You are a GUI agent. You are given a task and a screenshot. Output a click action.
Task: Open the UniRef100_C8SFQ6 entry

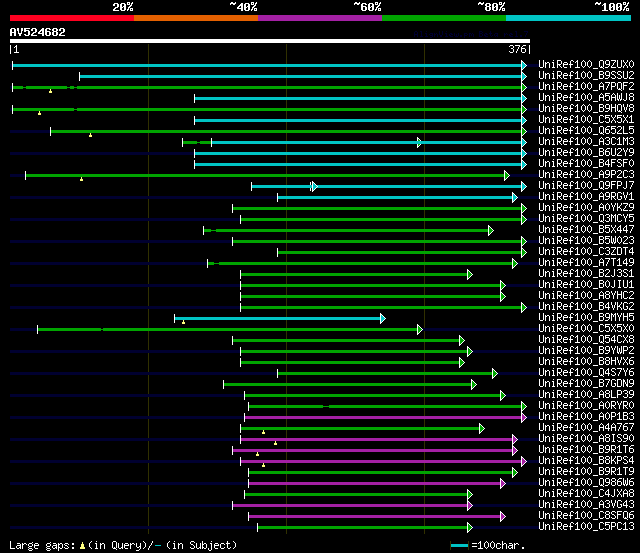[x=586, y=516]
